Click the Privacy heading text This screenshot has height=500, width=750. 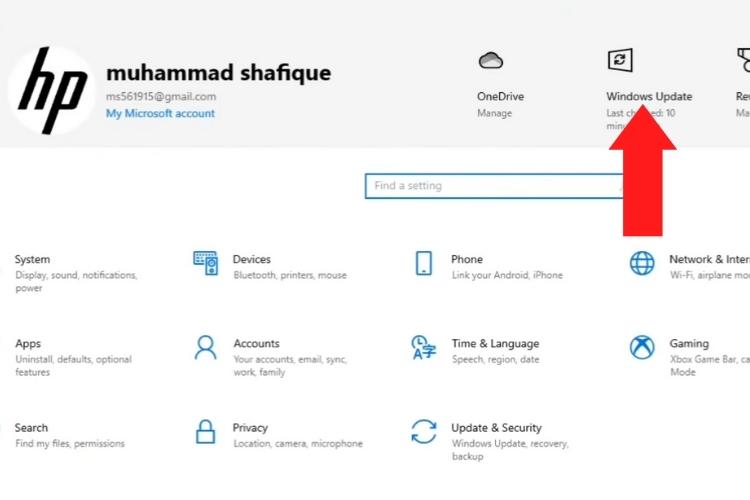(x=250, y=428)
